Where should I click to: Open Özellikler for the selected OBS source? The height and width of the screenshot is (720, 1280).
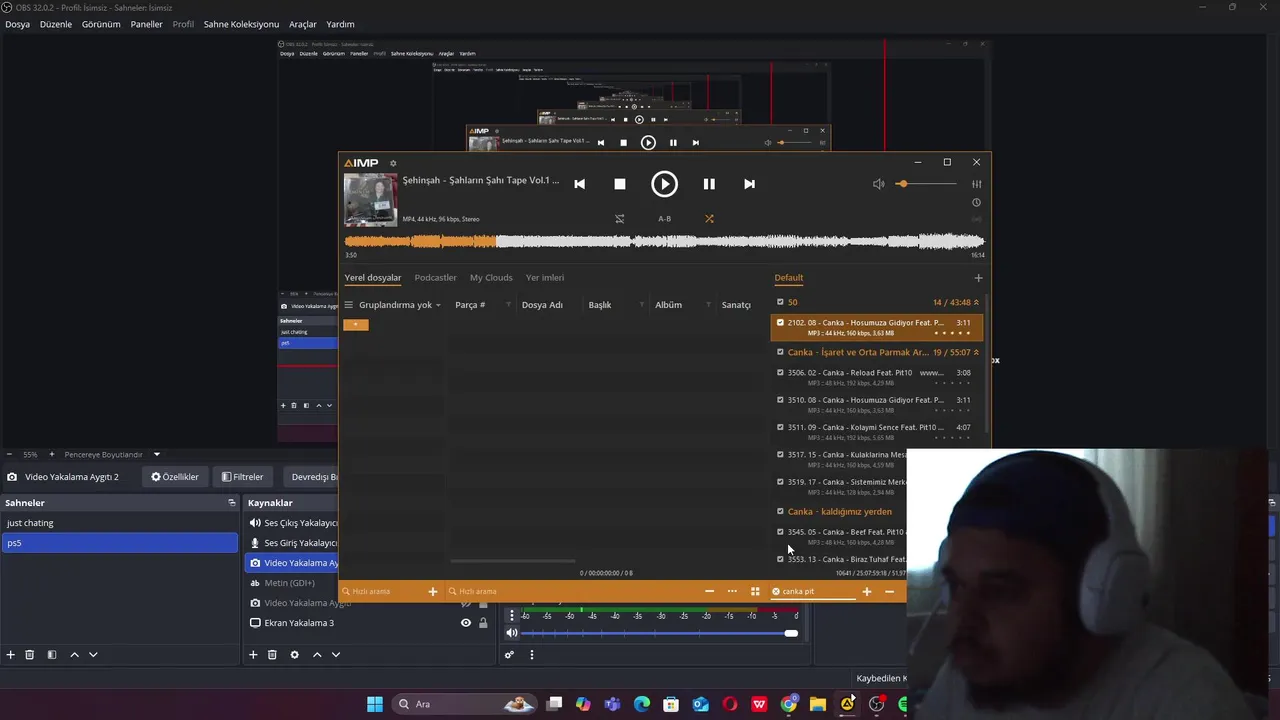(x=175, y=477)
